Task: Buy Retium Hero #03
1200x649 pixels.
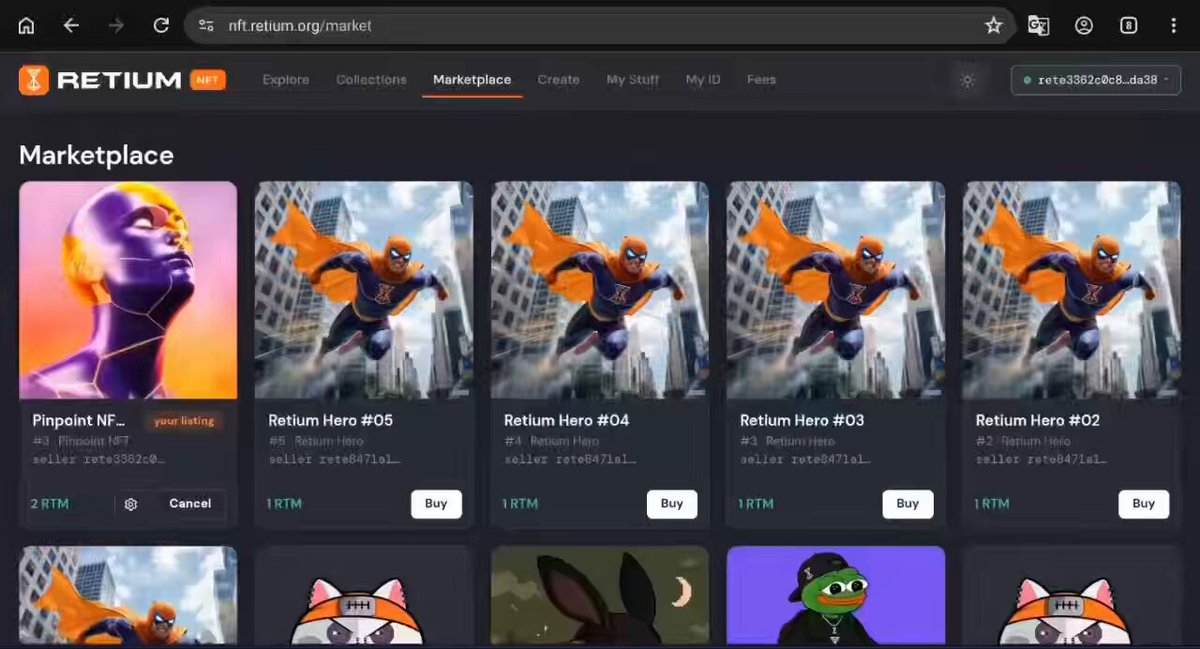Action: click(x=908, y=504)
